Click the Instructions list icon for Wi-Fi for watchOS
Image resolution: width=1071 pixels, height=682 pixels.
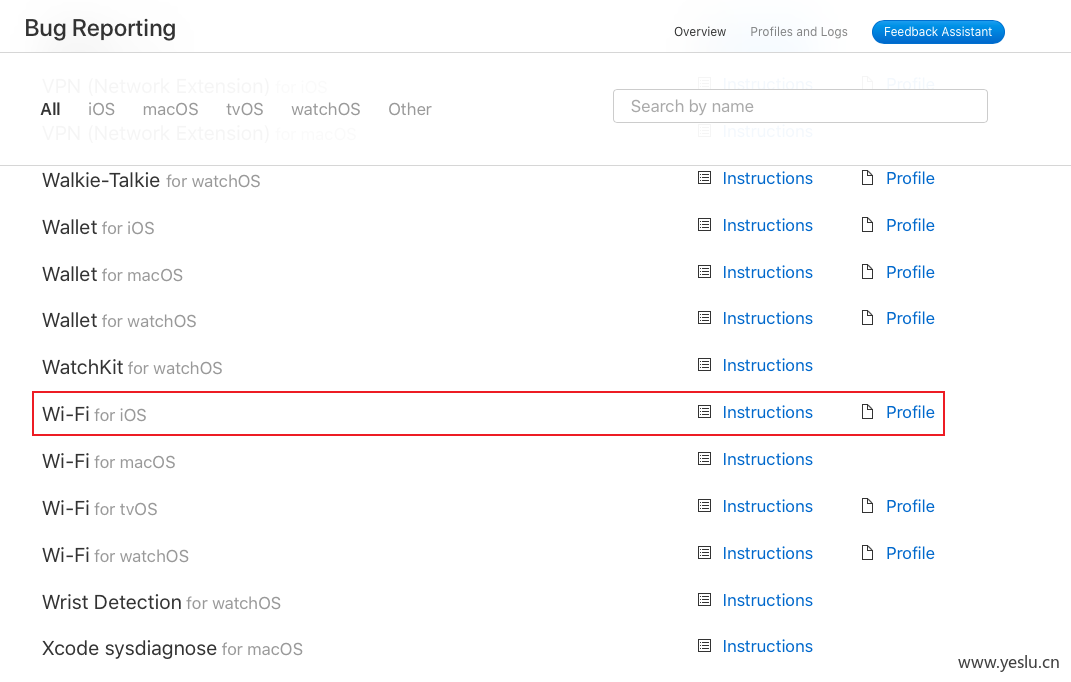point(704,553)
